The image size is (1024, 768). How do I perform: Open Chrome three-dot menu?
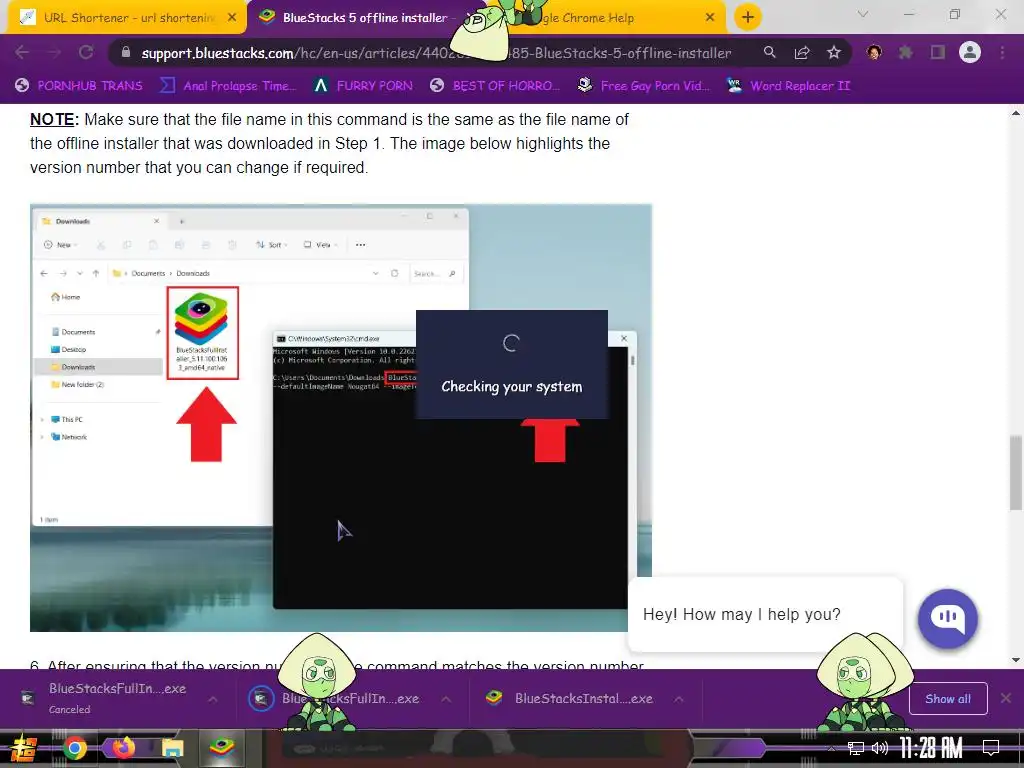1002,52
